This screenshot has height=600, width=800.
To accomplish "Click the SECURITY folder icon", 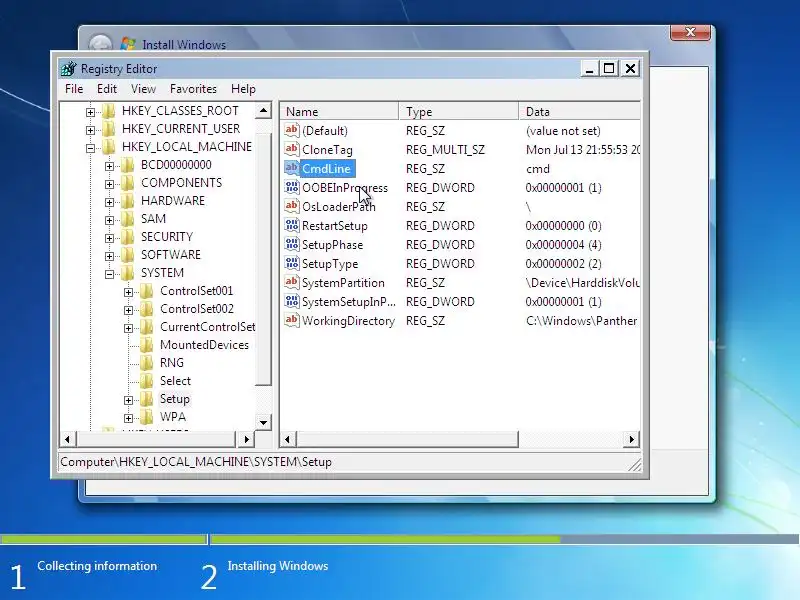I will click(127, 237).
